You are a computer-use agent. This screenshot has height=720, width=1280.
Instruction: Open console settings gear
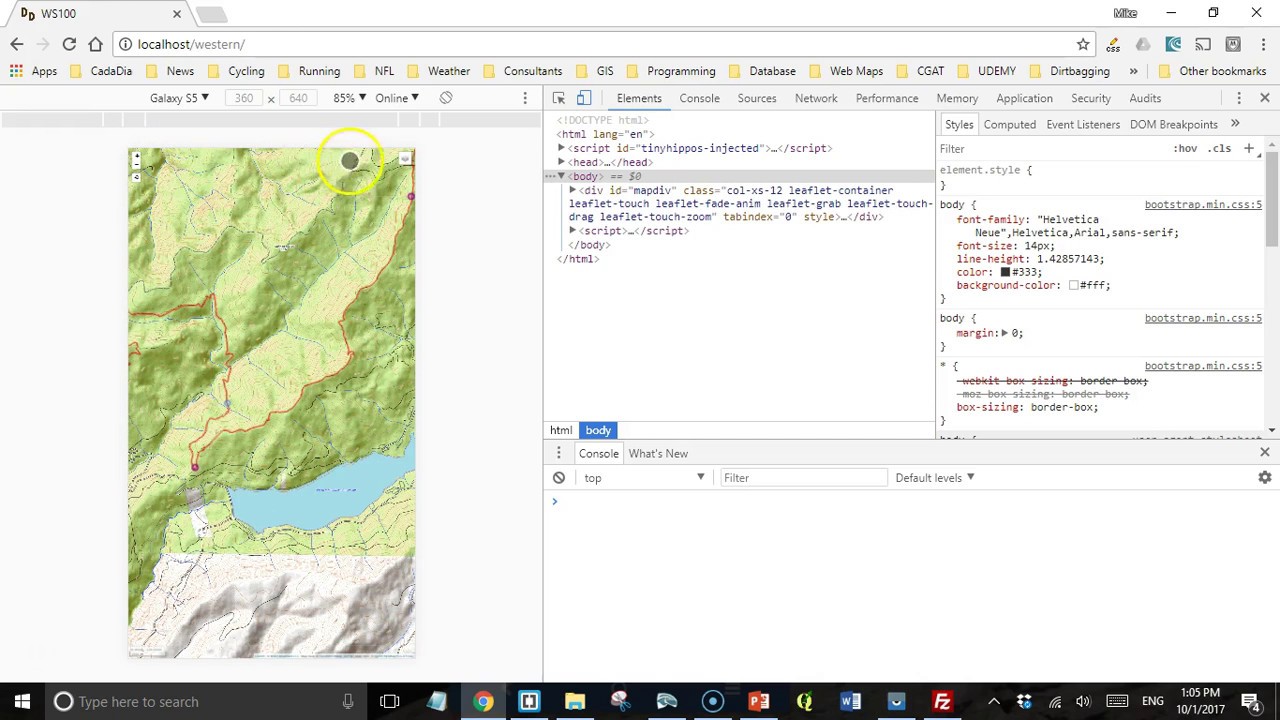[x=1265, y=478]
